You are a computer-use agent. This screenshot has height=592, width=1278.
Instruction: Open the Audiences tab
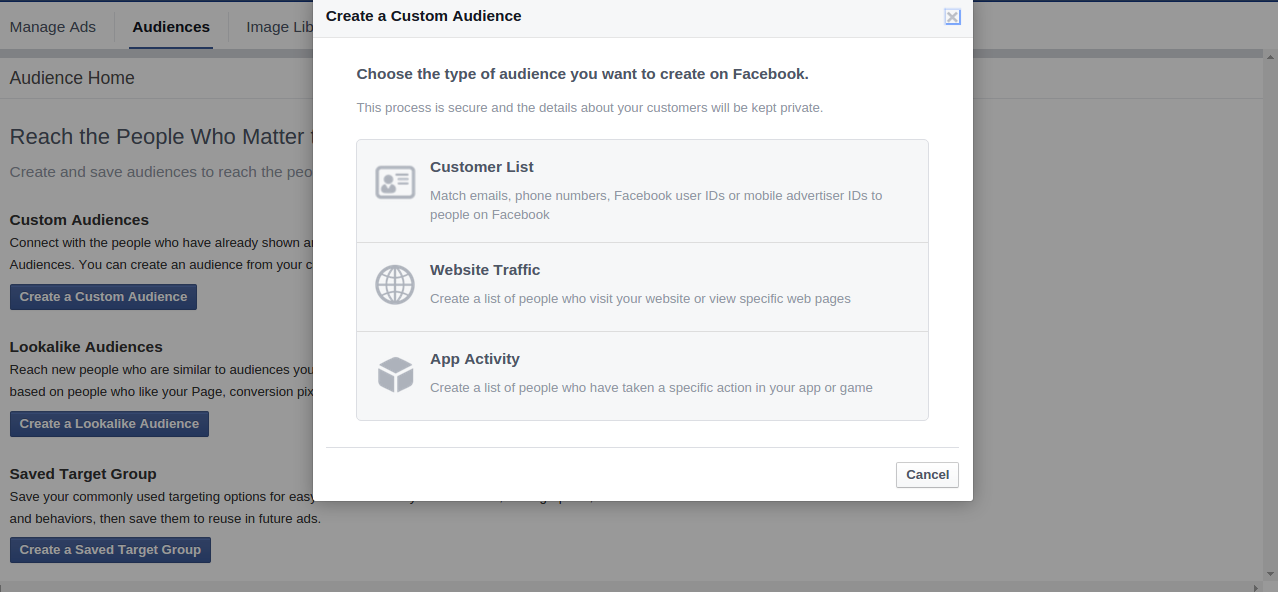(x=171, y=27)
